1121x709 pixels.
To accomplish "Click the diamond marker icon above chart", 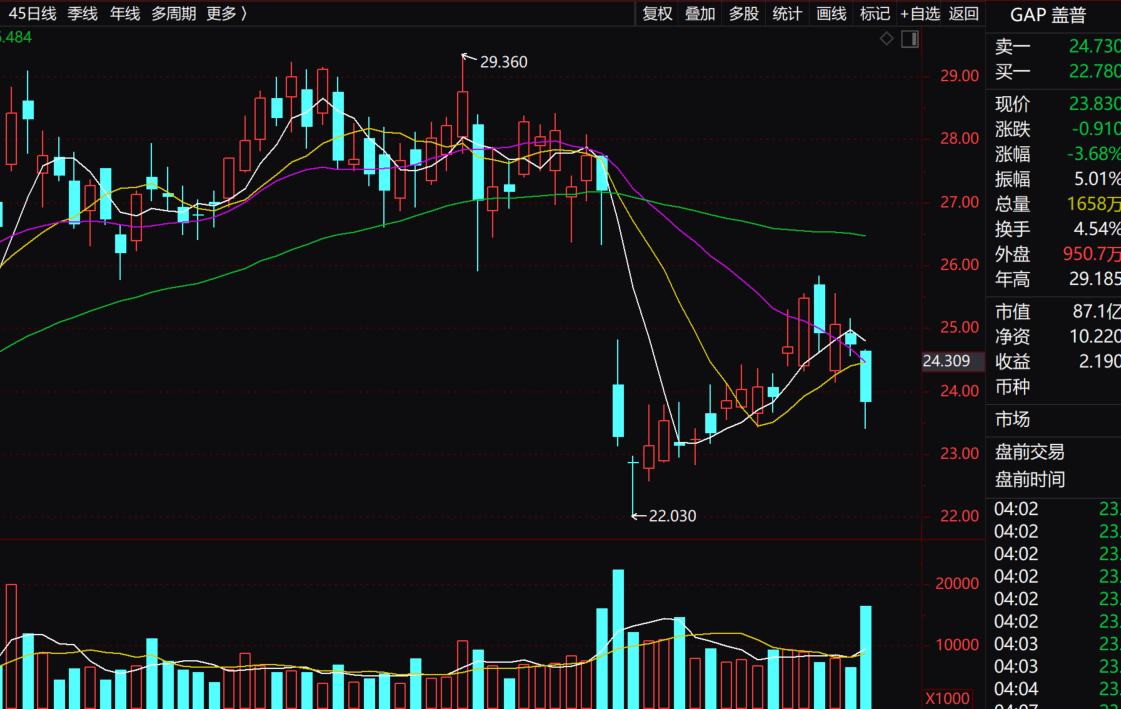I will (886, 39).
